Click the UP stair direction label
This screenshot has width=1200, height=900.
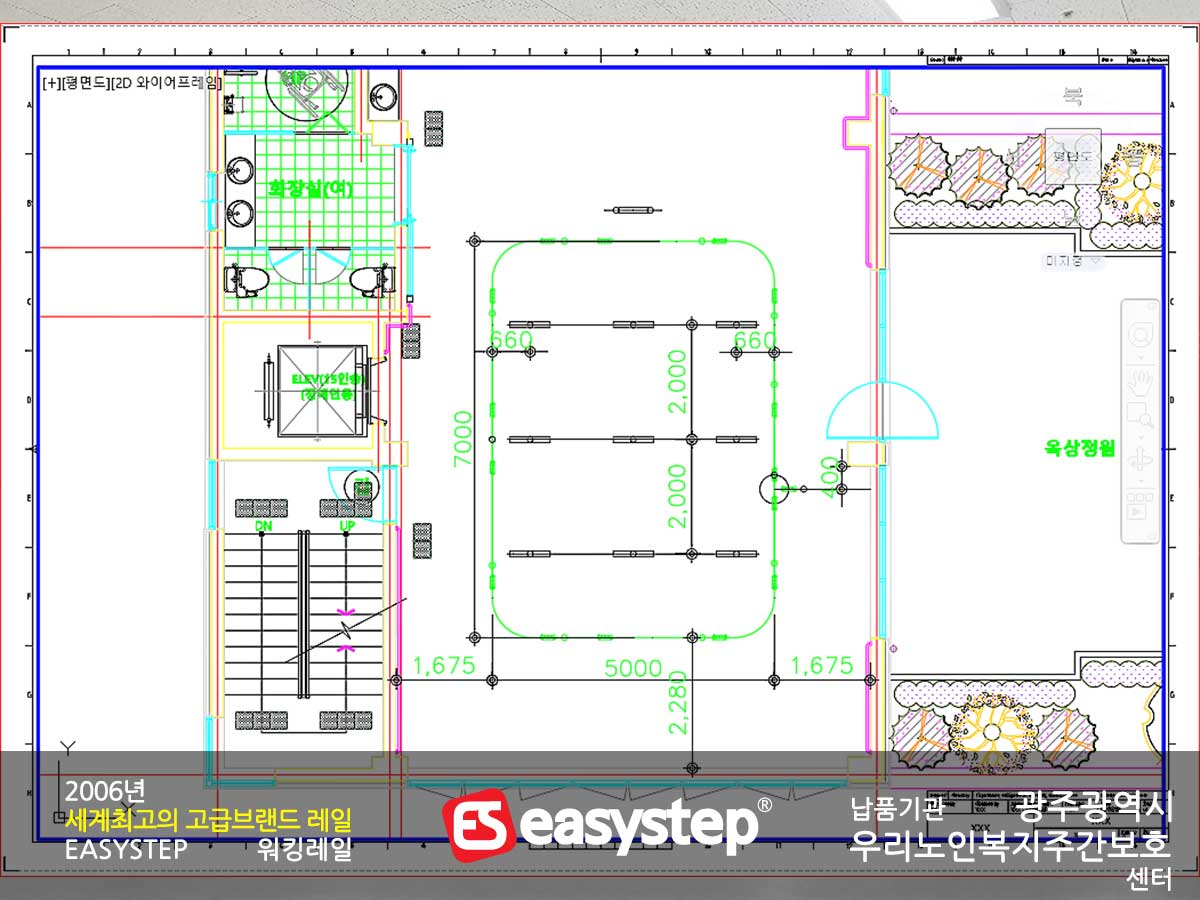tap(347, 526)
